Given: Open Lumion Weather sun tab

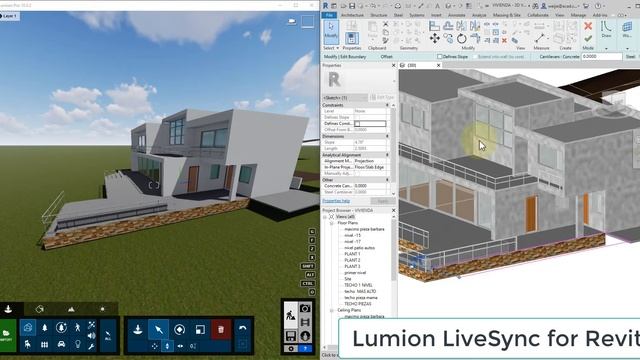Looking at the screenshot, I should 102,309.
